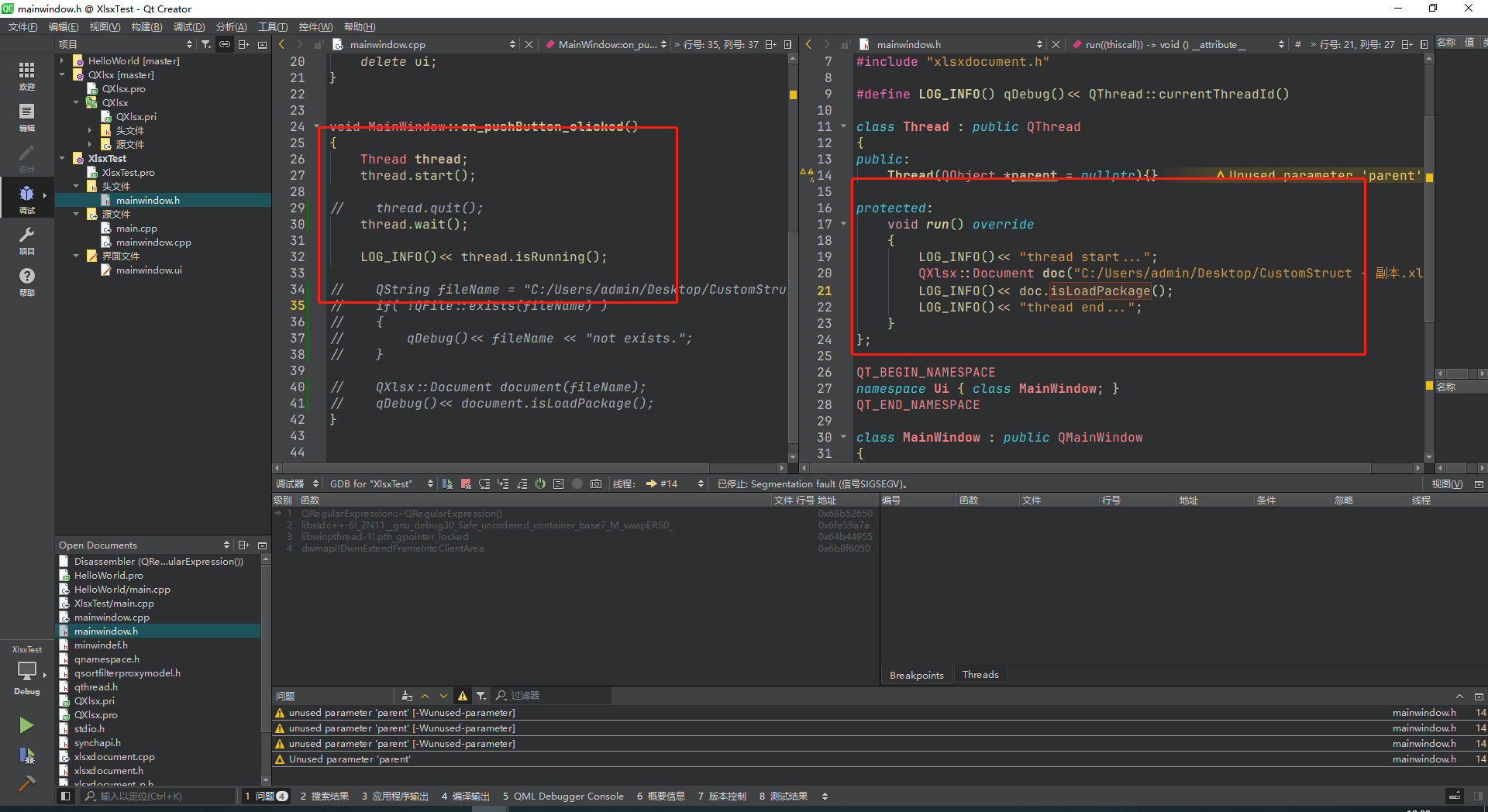Click the snapshot camera icon in debugger toolbar

click(596, 483)
